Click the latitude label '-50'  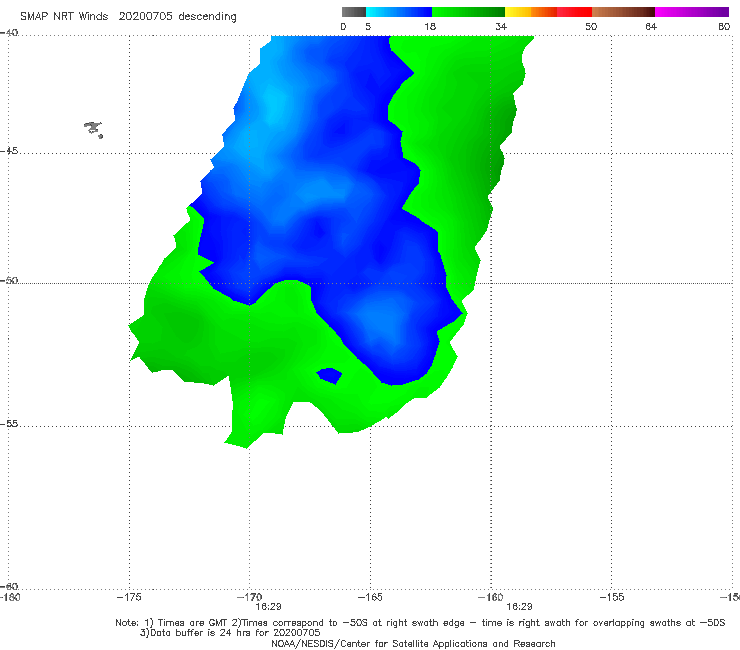(9, 280)
